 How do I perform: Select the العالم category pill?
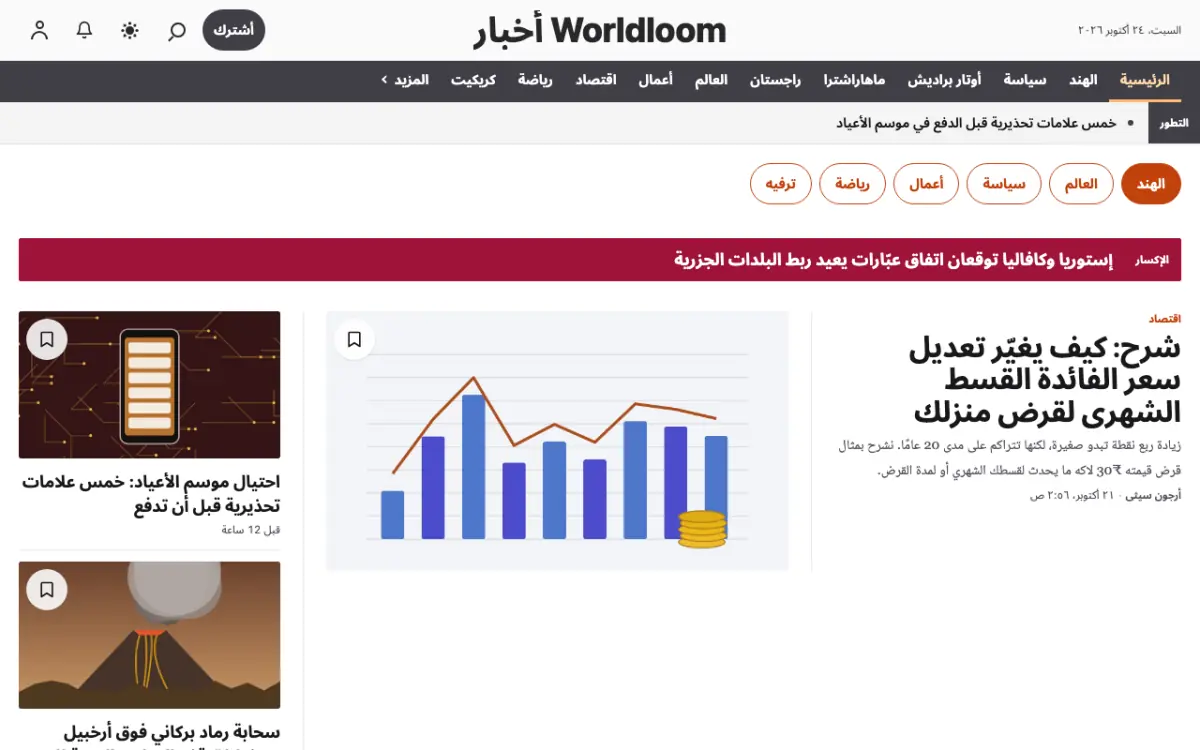pyautogui.click(x=1081, y=184)
